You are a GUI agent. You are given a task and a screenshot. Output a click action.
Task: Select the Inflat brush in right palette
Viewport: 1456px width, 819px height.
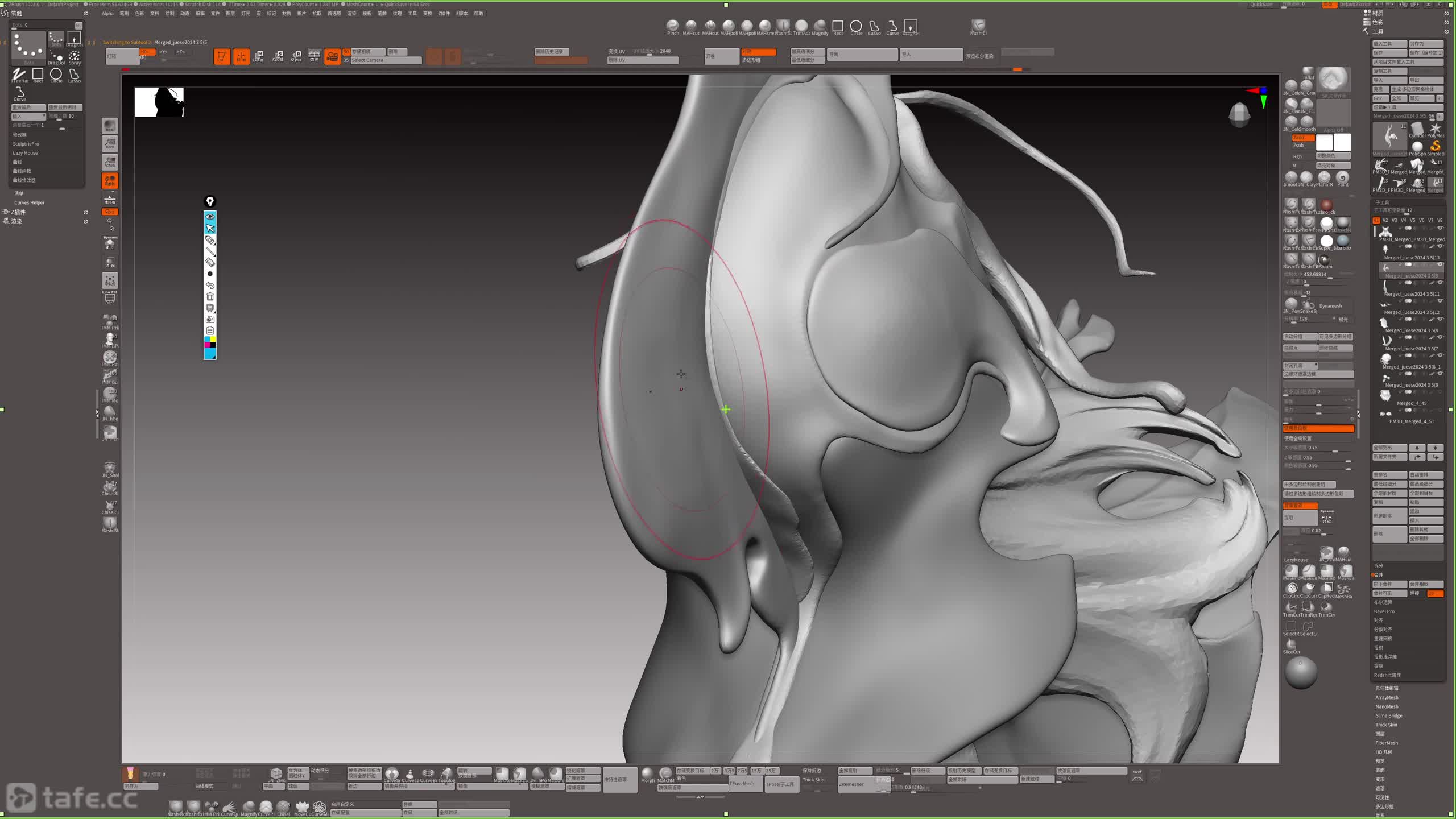point(1308,73)
